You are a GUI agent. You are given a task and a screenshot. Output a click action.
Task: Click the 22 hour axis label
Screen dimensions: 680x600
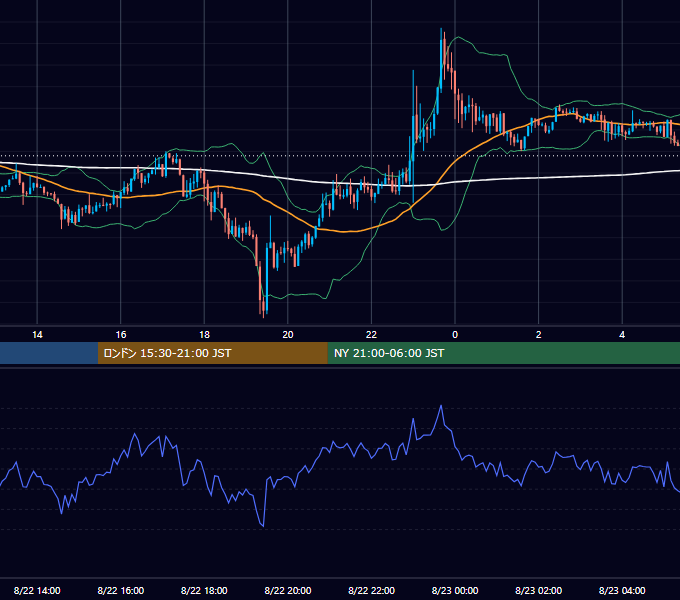pyautogui.click(x=371, y=335)
